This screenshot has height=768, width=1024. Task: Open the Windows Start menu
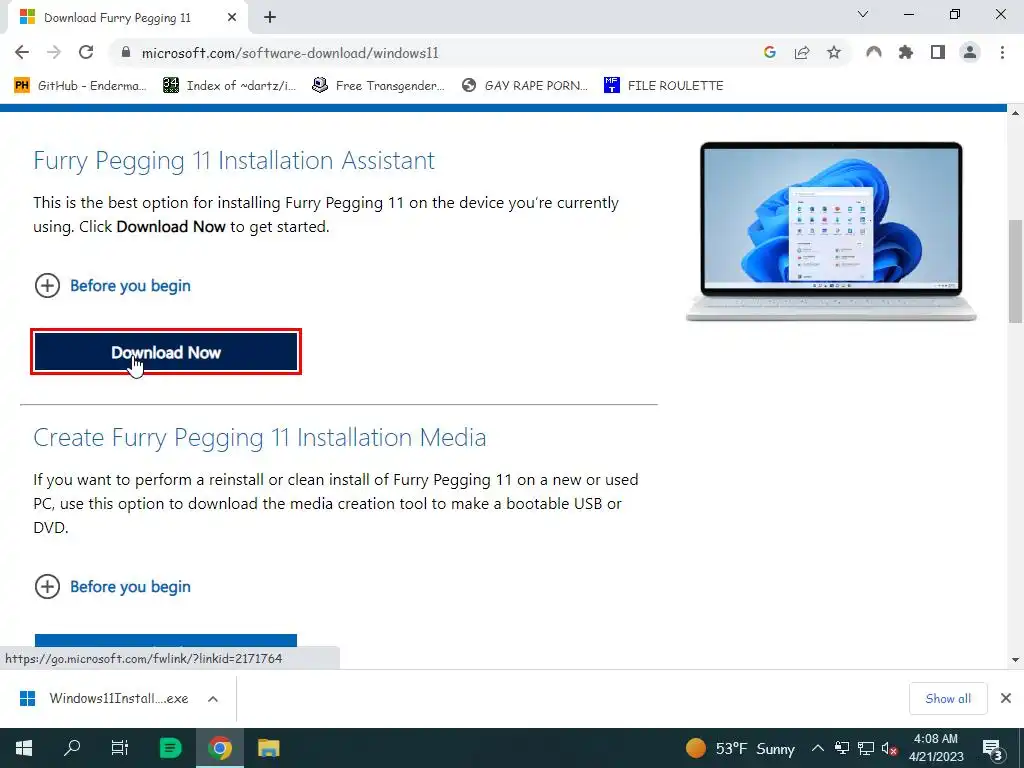coord(24,748)
